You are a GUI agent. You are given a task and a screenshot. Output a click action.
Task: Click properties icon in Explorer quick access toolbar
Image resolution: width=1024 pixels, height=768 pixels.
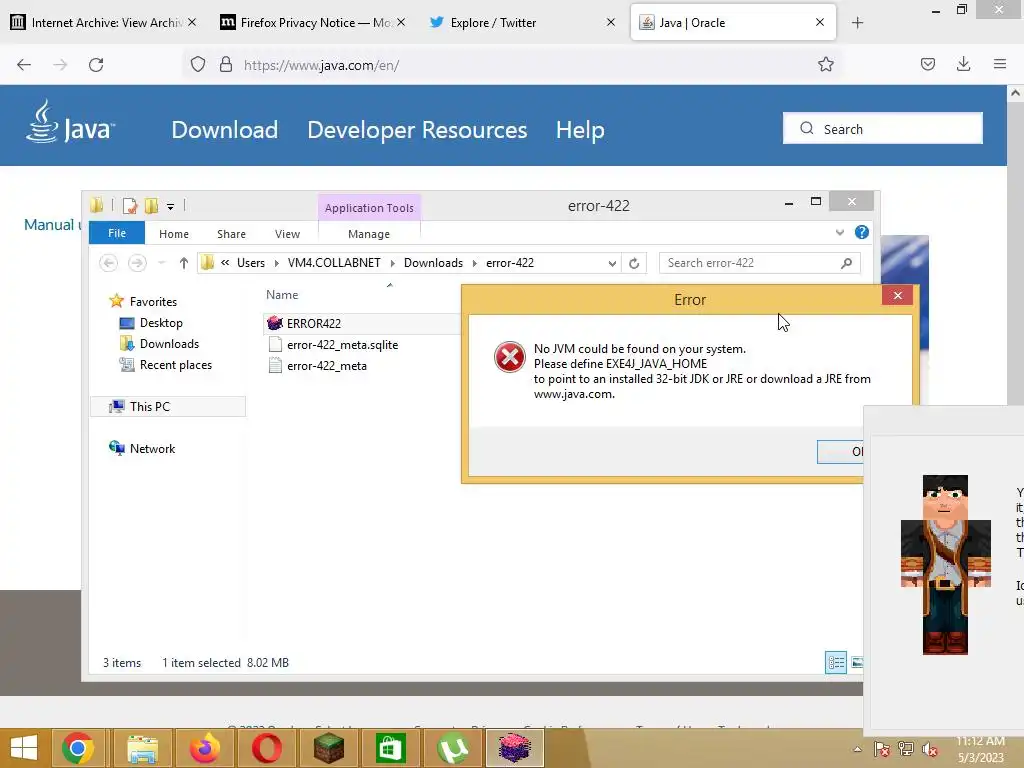click(x=130, y=206)
